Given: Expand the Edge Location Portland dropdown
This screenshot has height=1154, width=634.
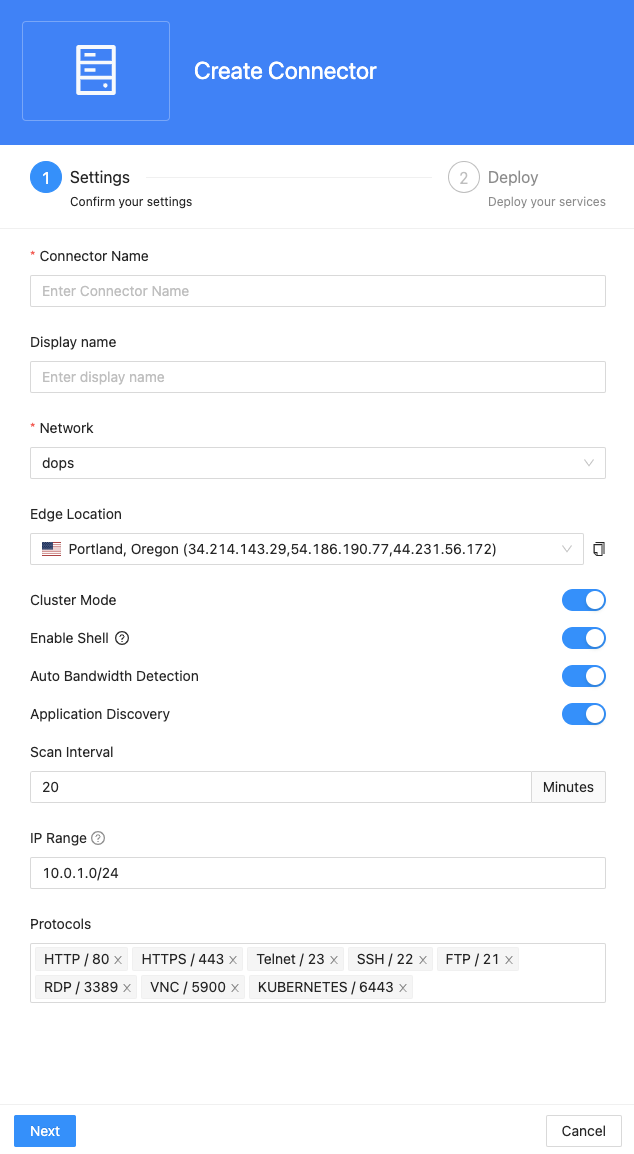Looking at the screenshot, I should (306, 549).
